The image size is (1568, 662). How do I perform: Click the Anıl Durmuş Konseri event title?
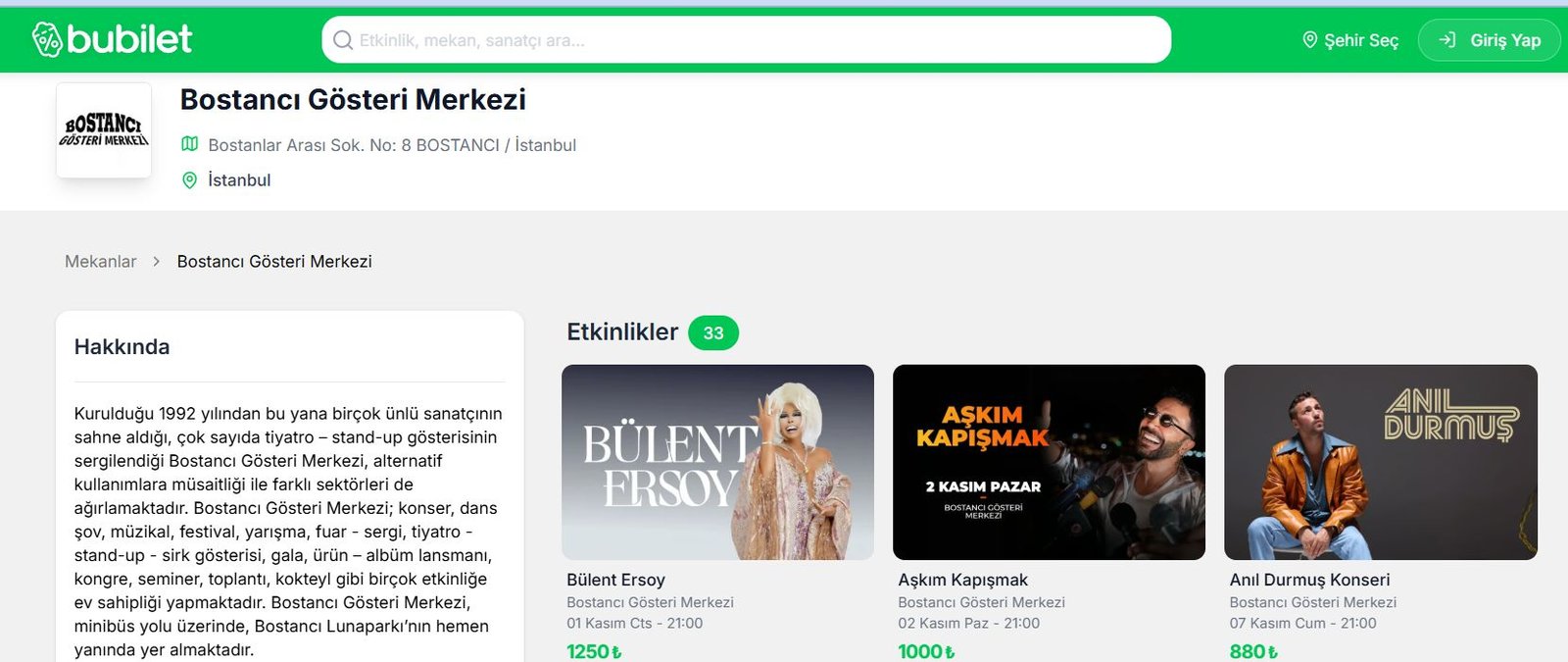tap(1309, 580)
